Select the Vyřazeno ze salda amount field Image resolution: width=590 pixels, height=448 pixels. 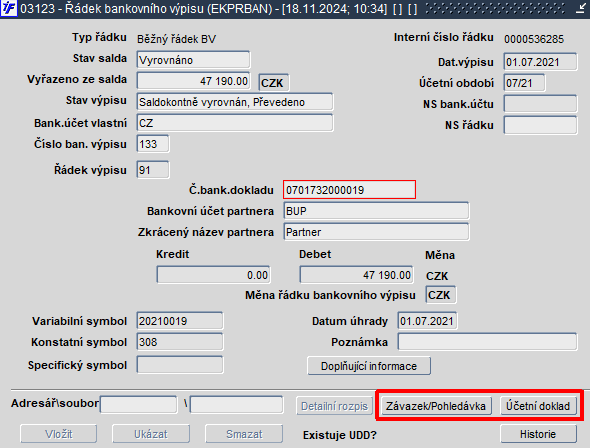tap(193, 81)
